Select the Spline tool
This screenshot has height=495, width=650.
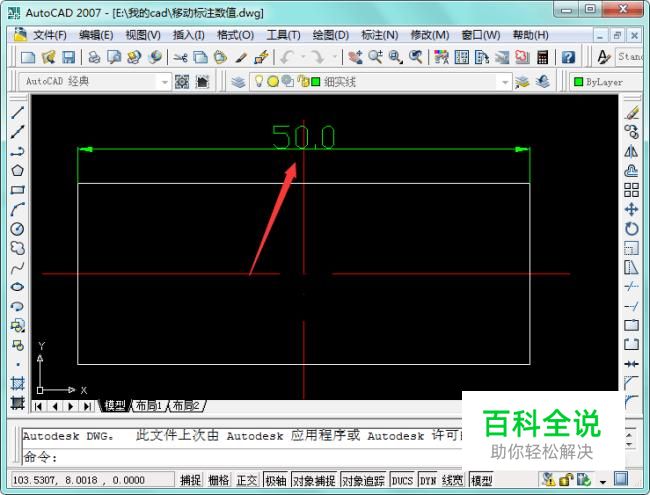(17, 268)
